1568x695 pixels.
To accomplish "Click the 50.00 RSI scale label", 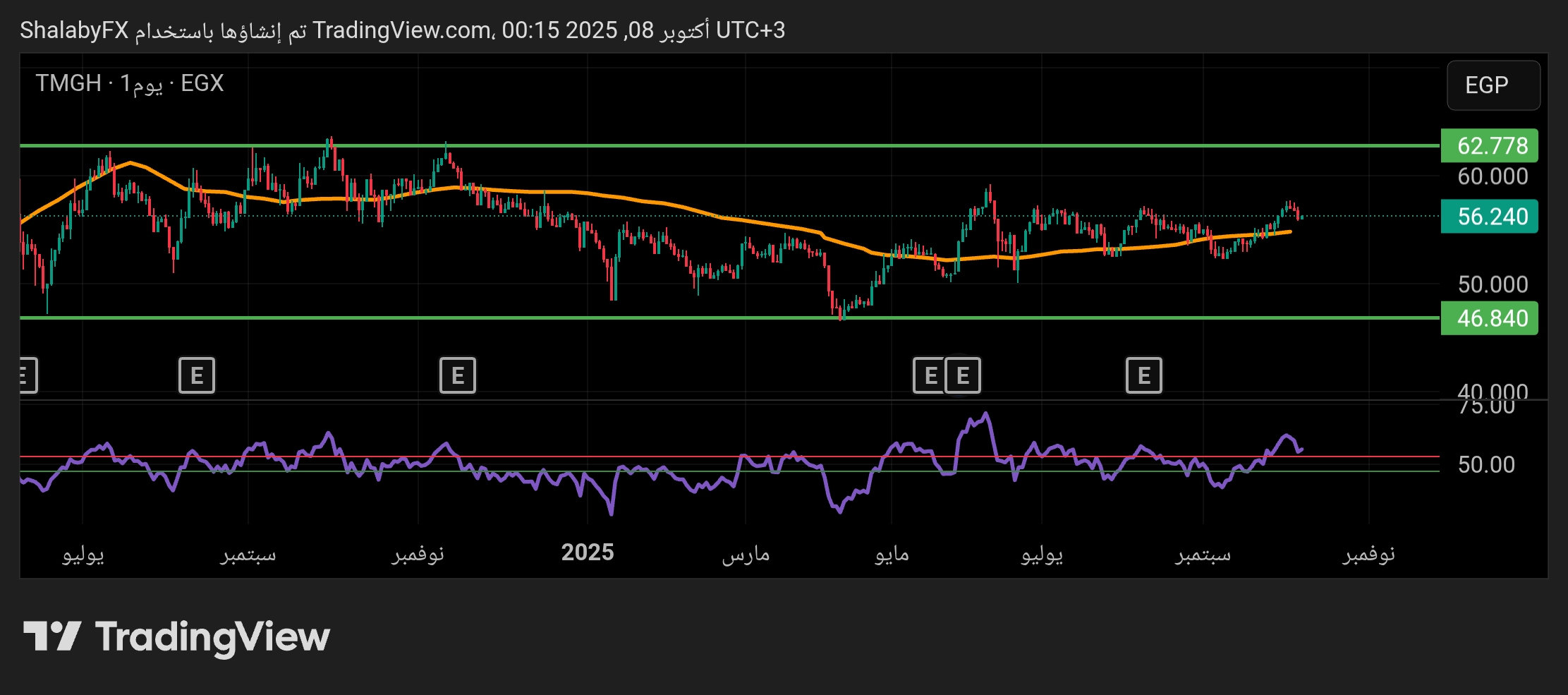I will tap(1485, 465).
